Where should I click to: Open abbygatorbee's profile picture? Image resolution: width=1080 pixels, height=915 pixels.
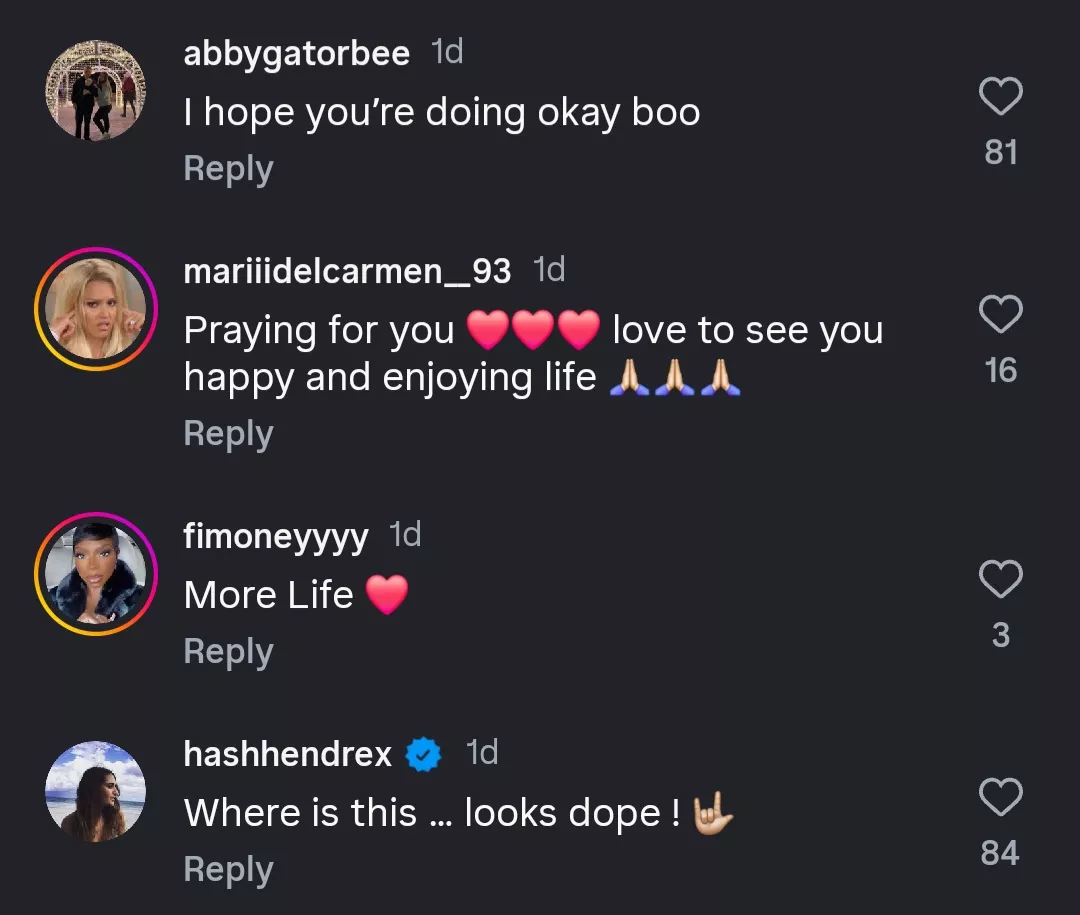pyautogui.click(x=95, y=89)
